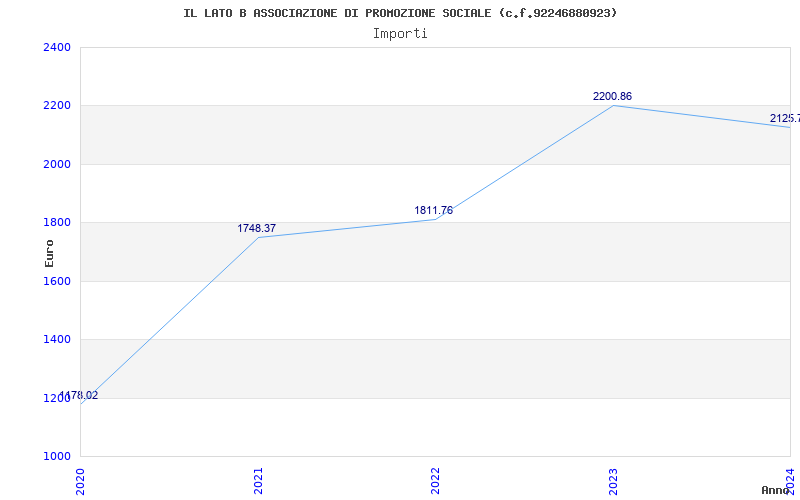Image resolution: width=800 pixels, height=500 pixels.
Task: Click the 2200.86 data label
Action: pyautogui.click(x=612, y=96)
